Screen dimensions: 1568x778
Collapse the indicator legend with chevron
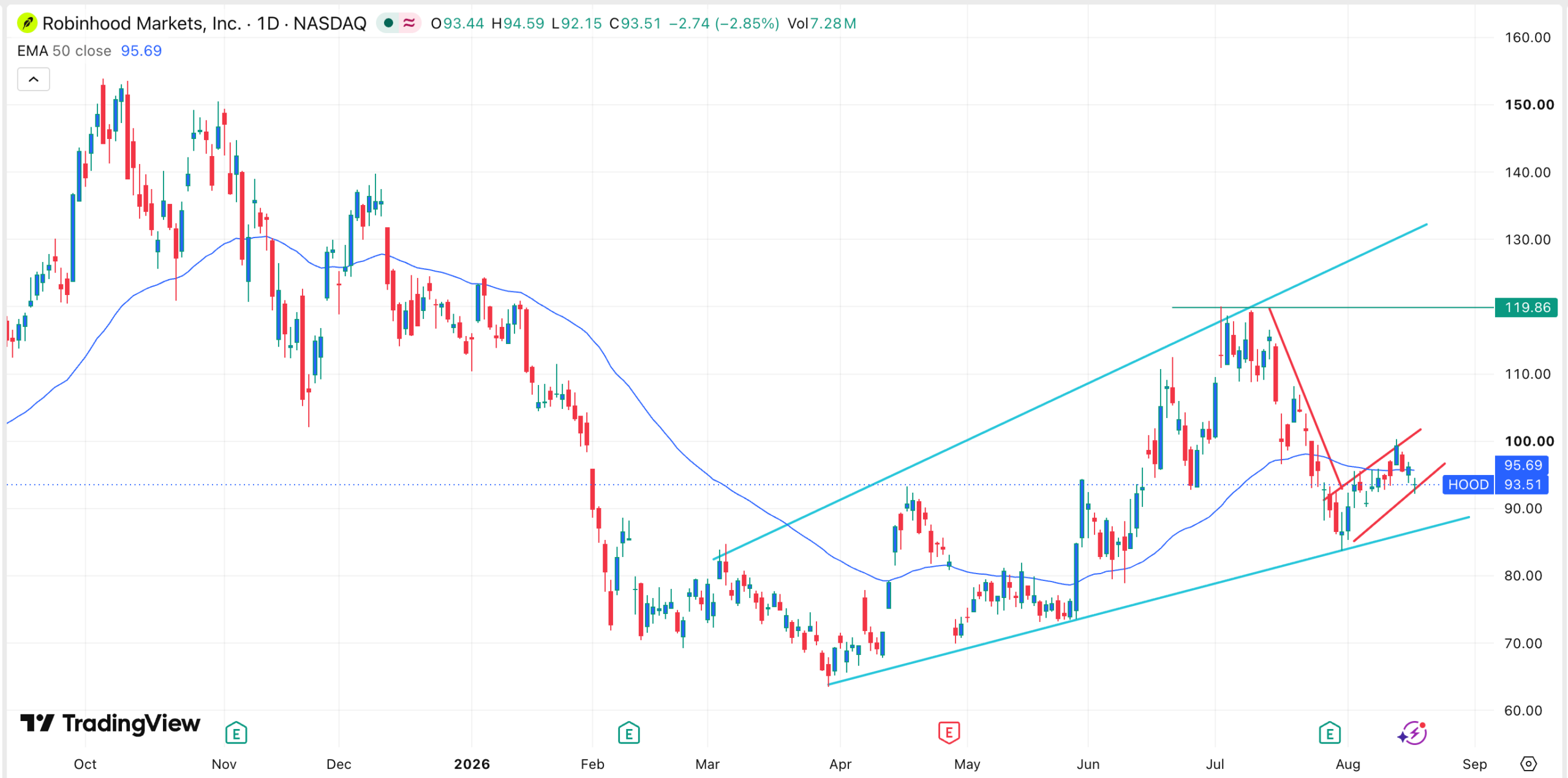click(34, 80)
